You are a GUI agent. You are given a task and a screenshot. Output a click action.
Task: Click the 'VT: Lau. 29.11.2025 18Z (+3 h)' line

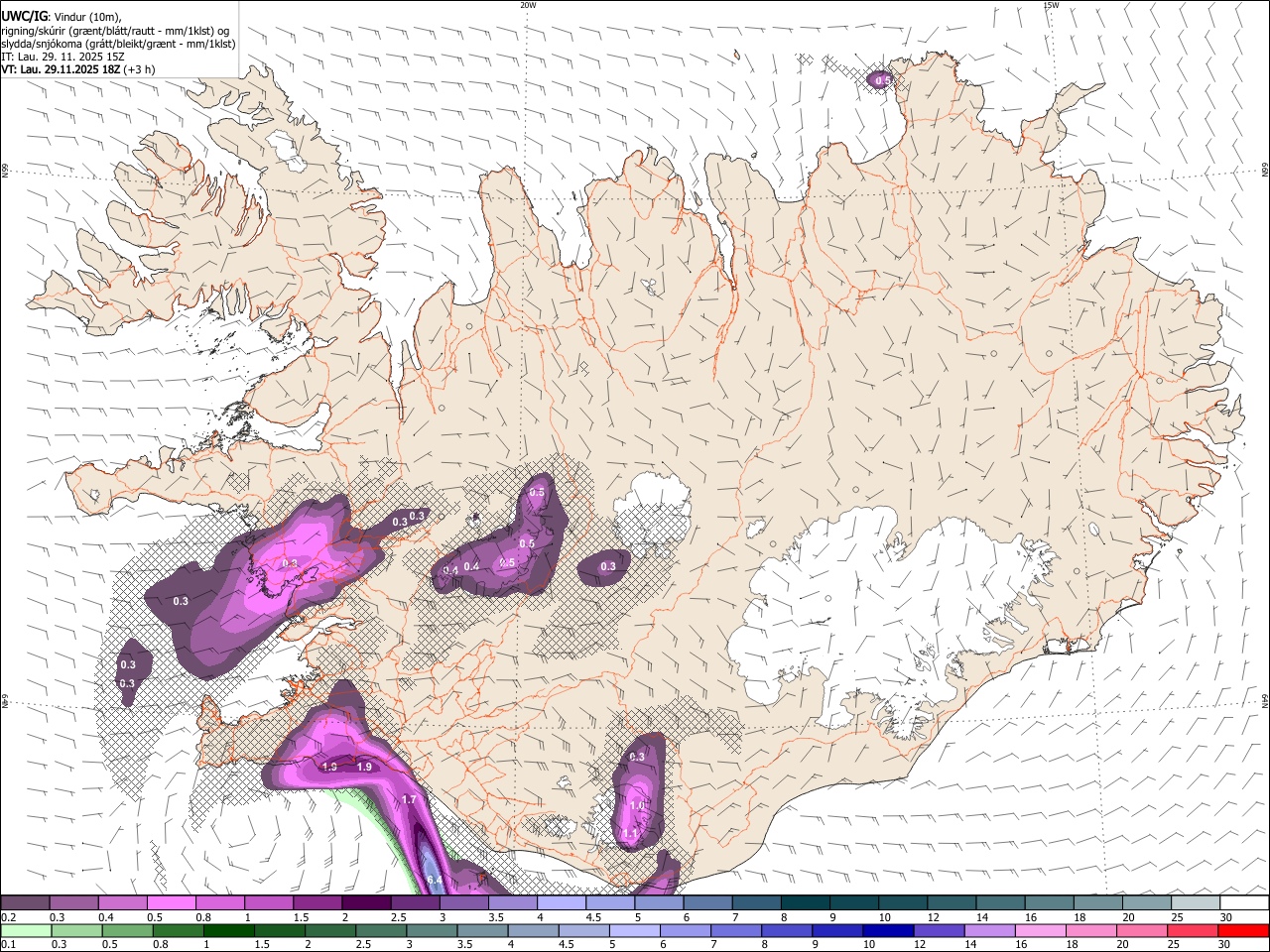pyautogui.click(x=77, y=70)
